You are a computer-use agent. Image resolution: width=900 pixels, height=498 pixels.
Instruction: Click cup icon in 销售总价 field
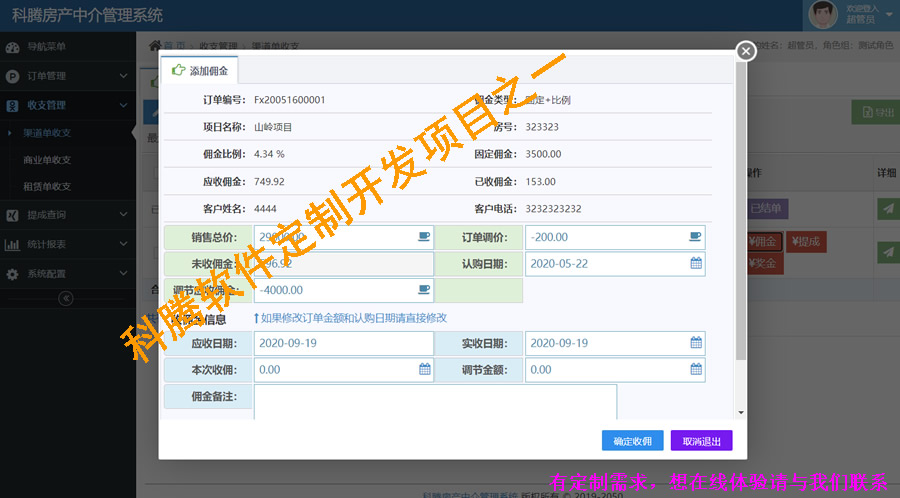click(424, 236)
